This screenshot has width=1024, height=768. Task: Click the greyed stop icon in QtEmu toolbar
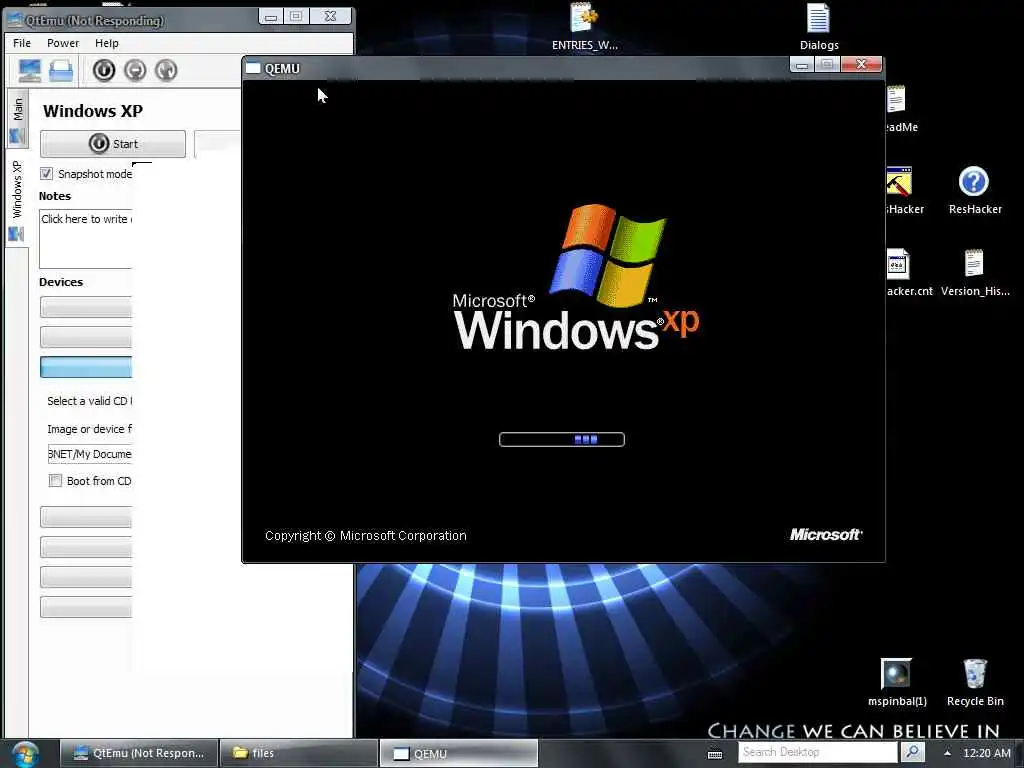click(x=135, y=70)
